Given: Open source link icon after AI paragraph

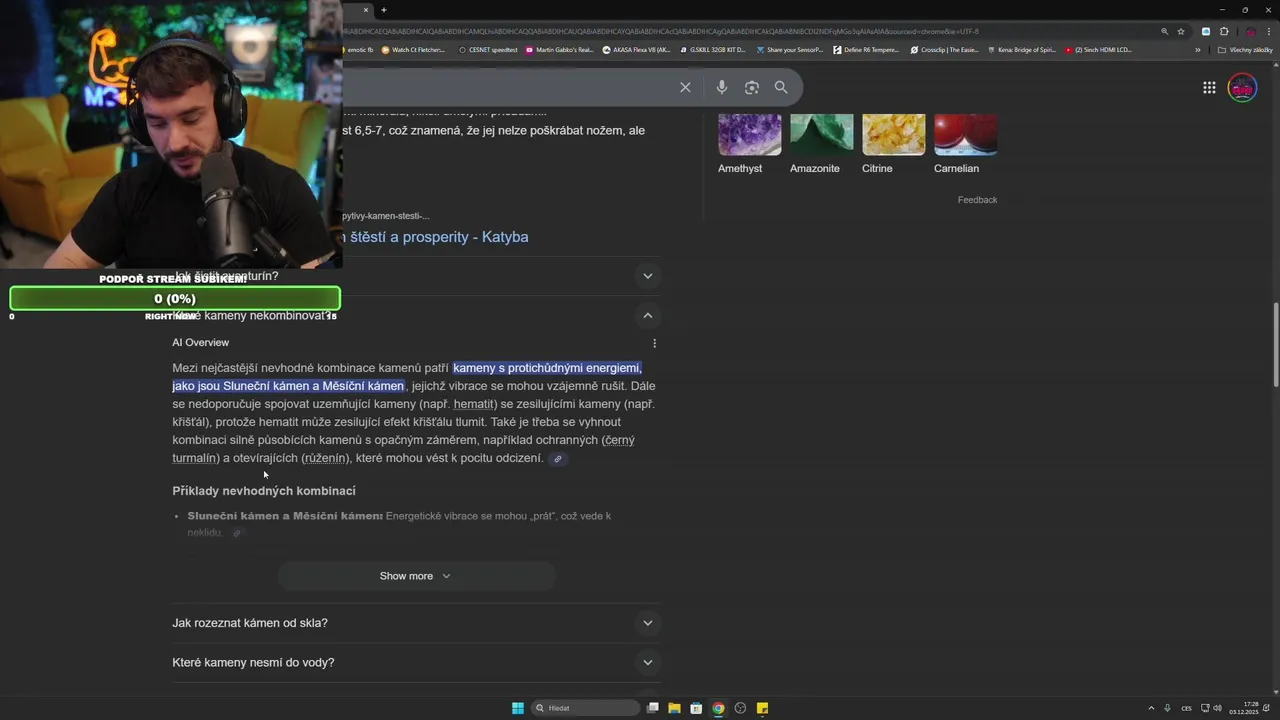Looking at the screenshot, I should (x=558, y=459).
